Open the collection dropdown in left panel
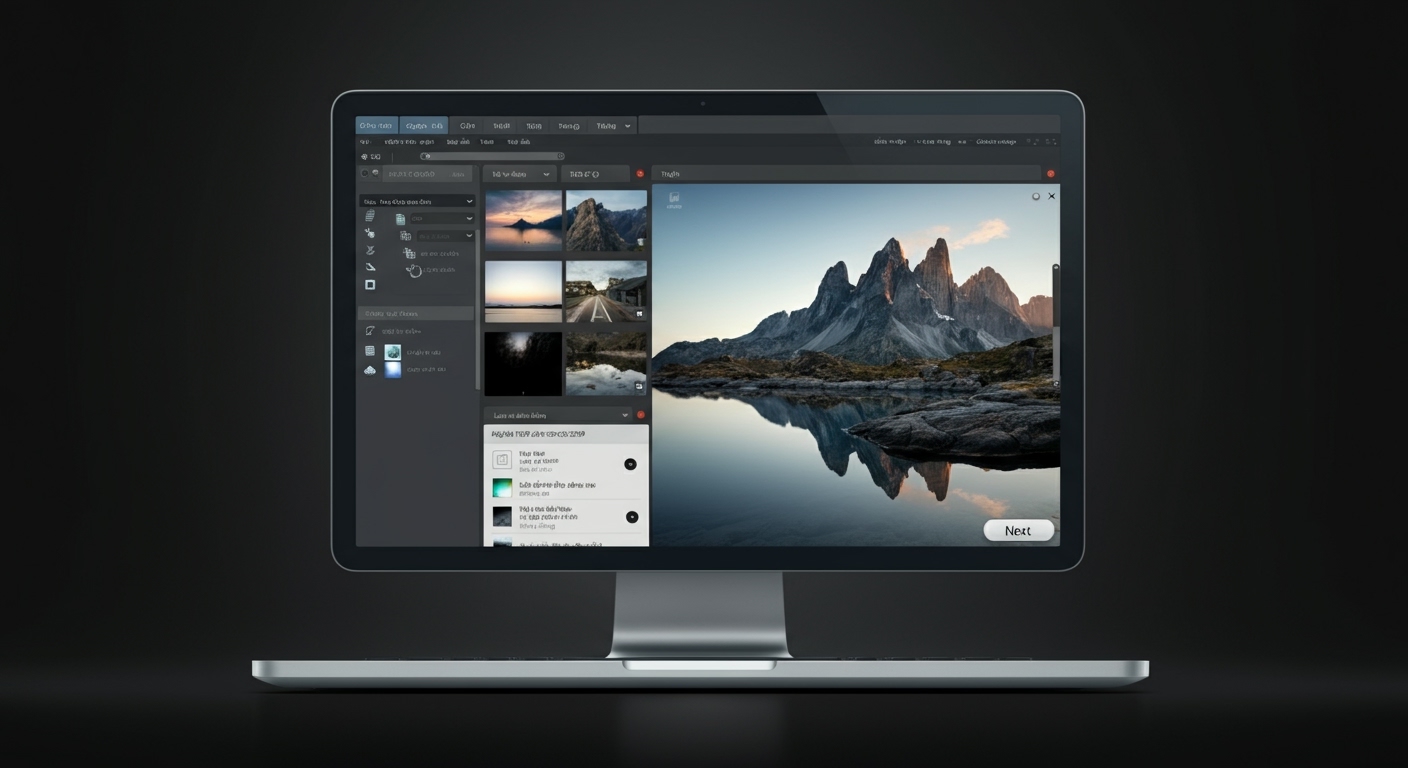1408x768 pixels. tap(416, 200)
